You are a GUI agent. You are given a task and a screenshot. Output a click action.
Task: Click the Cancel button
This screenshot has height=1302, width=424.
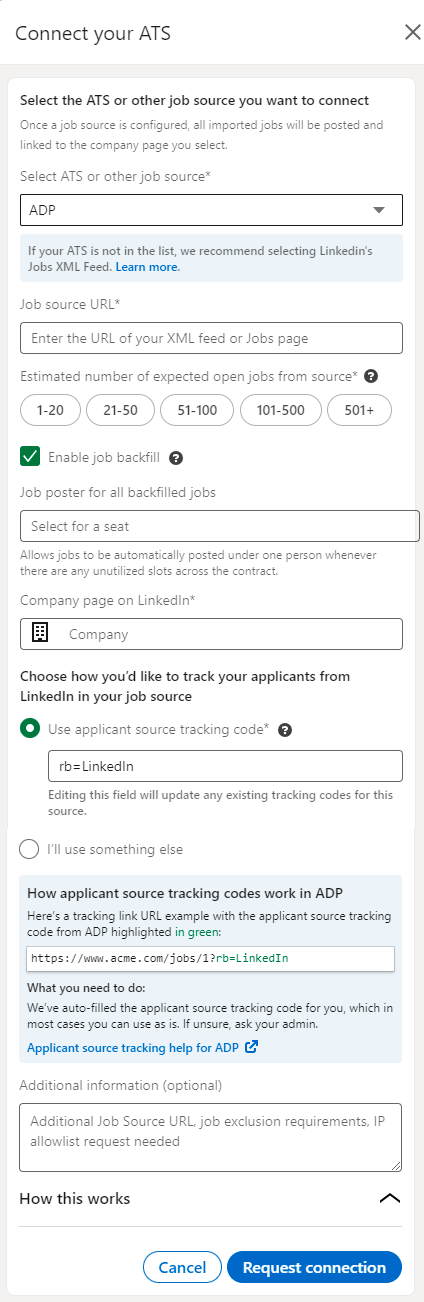click(182, 1267)
